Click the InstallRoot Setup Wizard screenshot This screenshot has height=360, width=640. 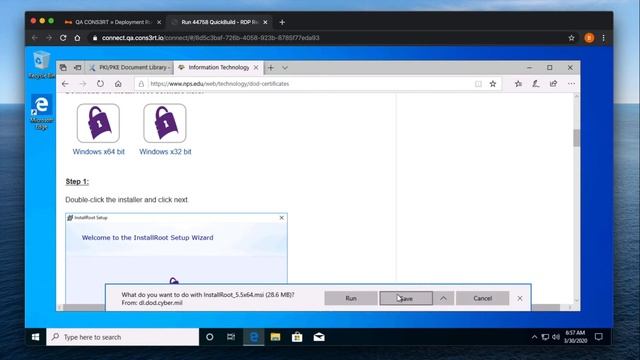tap(176, 248)
